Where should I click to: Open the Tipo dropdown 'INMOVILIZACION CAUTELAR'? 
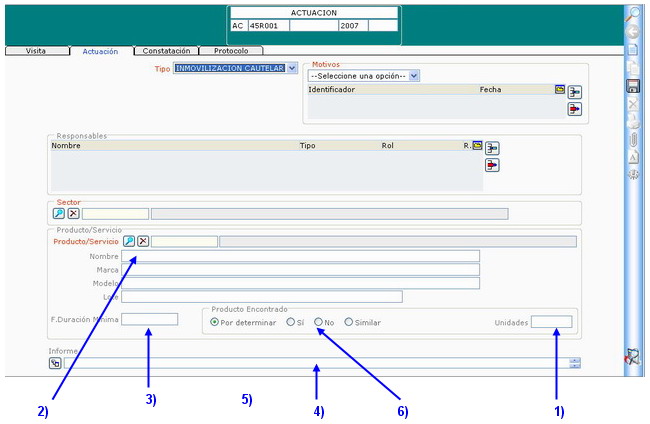click(236, 68)
